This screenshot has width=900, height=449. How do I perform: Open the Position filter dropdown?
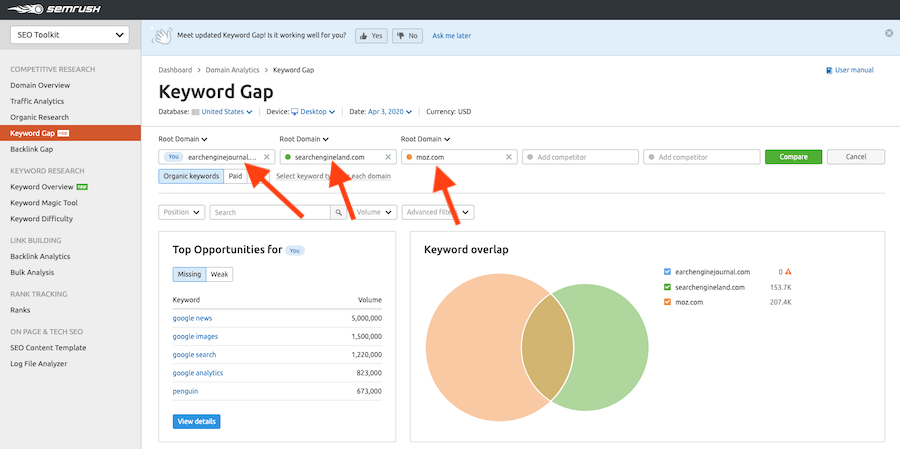coord(181,212)
